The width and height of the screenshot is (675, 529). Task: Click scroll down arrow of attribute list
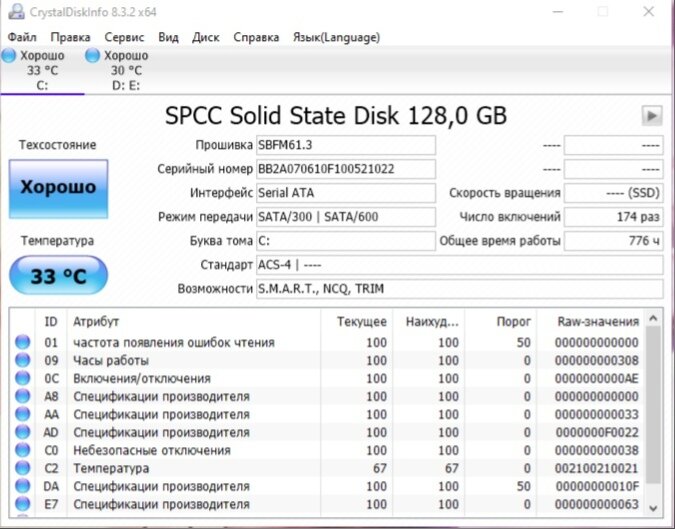point(653,508)
